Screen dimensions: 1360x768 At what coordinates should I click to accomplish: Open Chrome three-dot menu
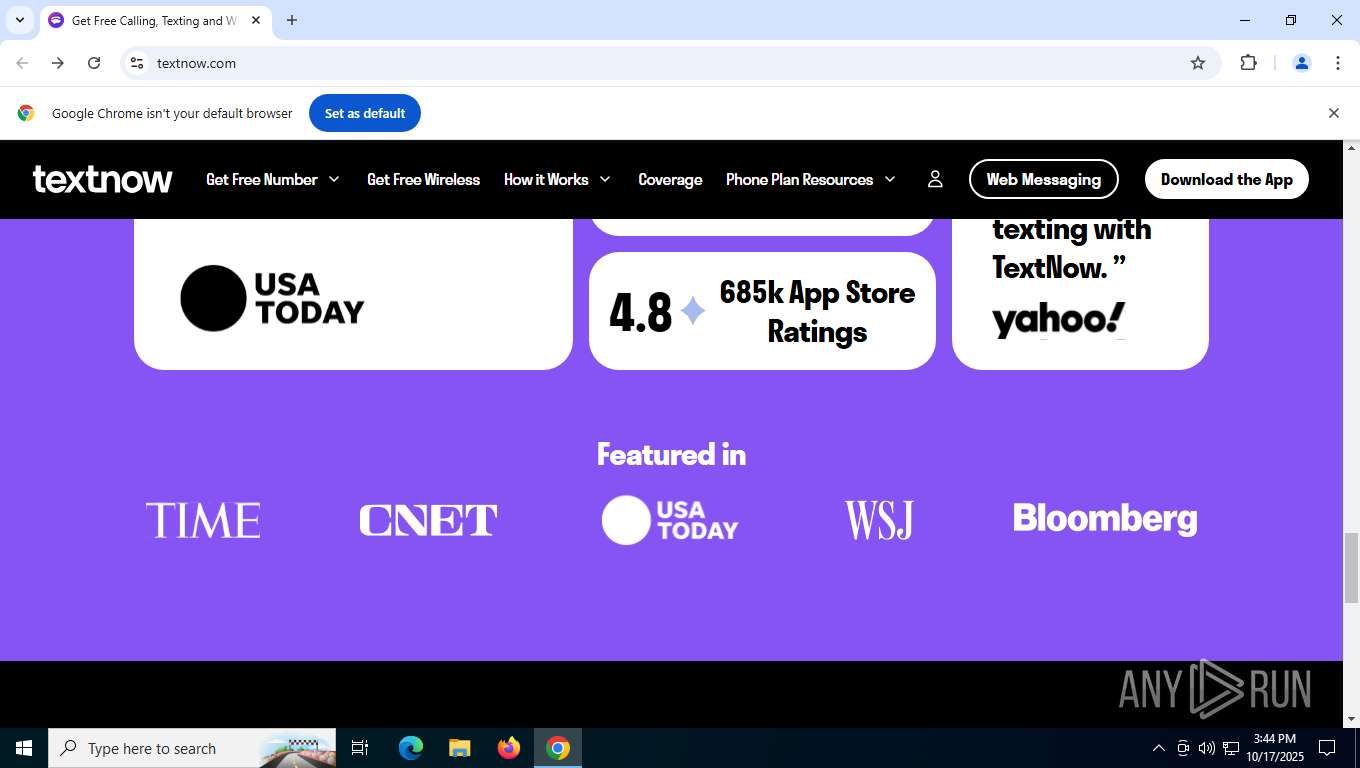(1338, 63)
